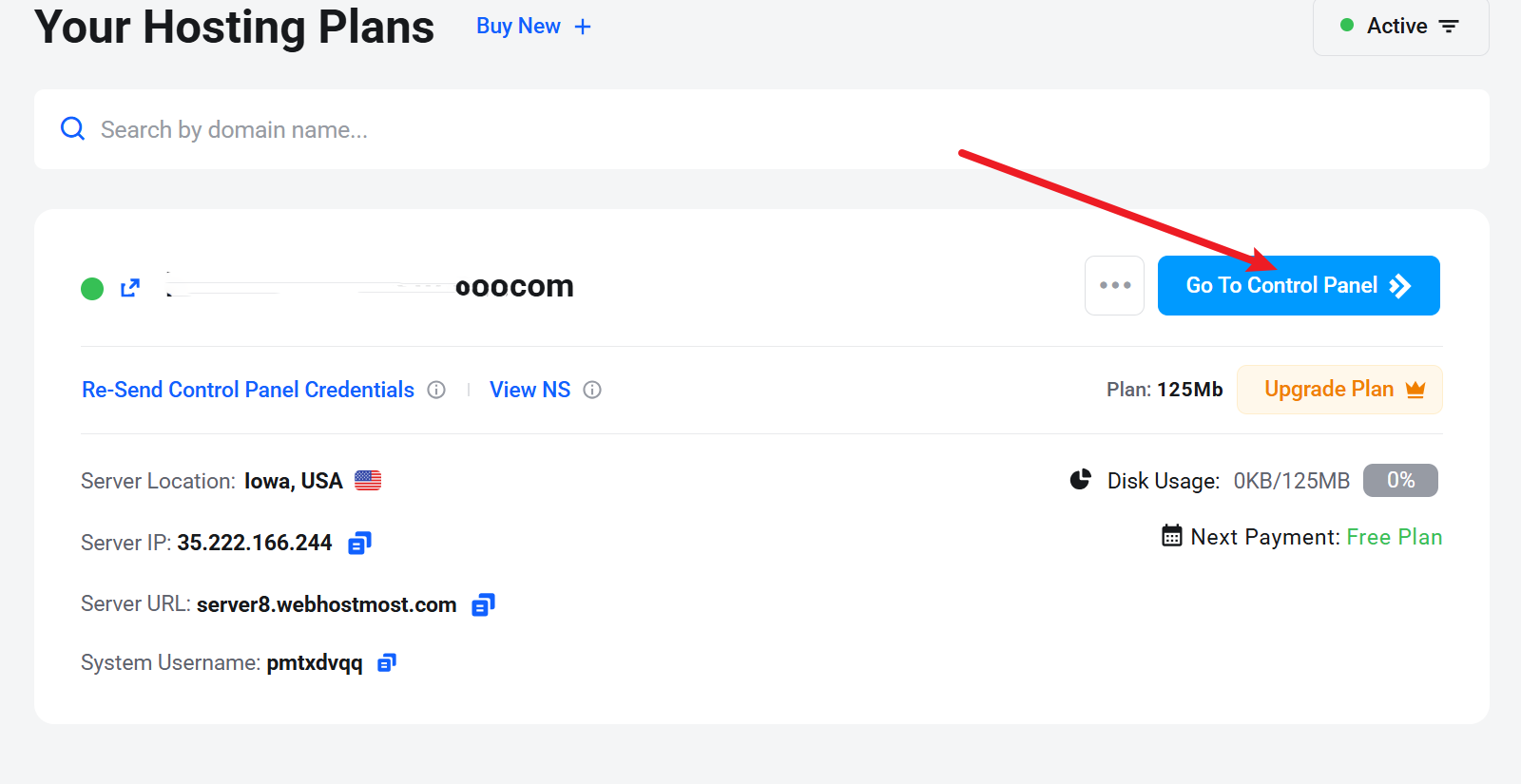The width and height of the screenshot is (1521, 784).
Task: Click the US flag icon
Action: [368, 481]
